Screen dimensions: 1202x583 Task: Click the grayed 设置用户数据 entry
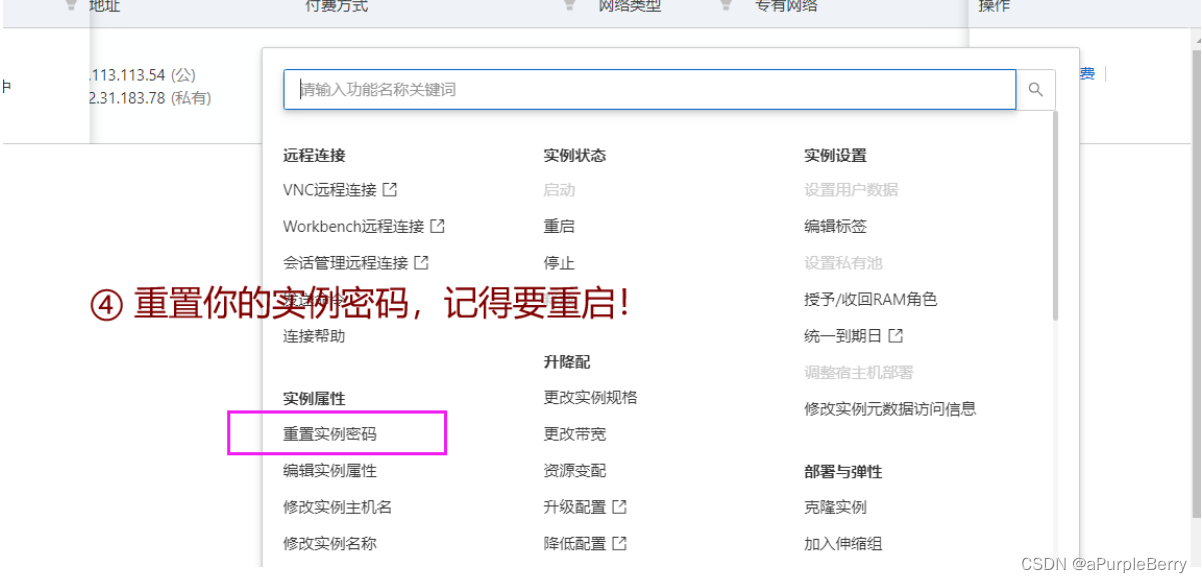tap(851, 189)
